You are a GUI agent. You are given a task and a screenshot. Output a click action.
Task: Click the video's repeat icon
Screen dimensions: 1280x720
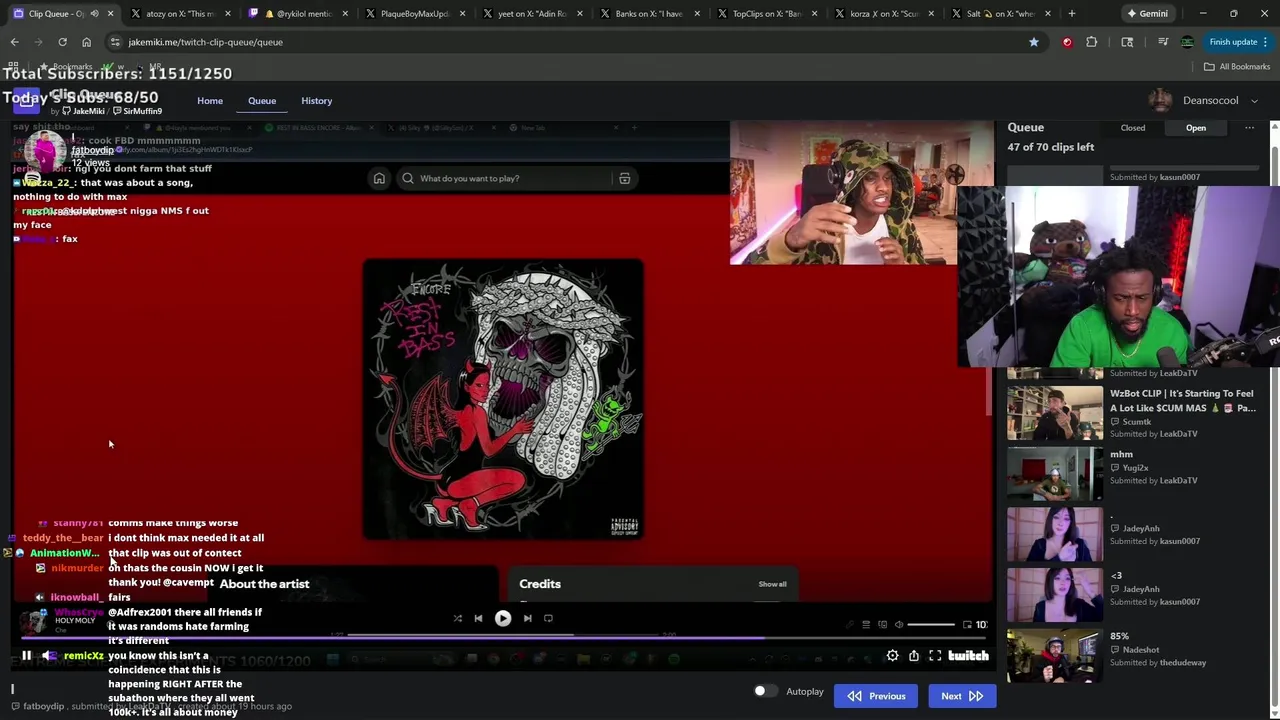coord(548,618)
